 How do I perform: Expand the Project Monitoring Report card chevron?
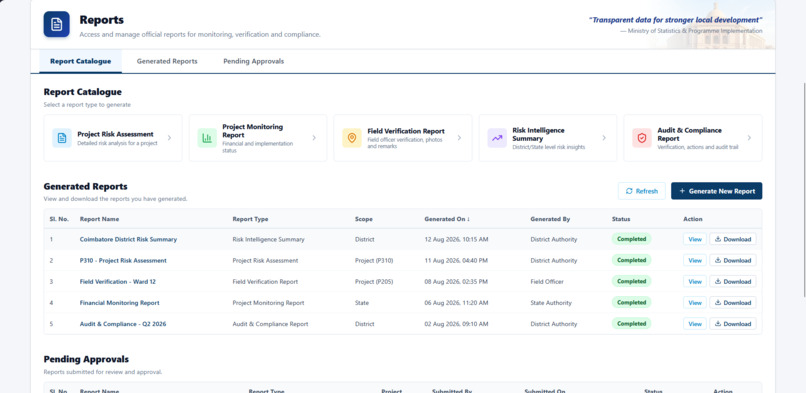[314, 138]
